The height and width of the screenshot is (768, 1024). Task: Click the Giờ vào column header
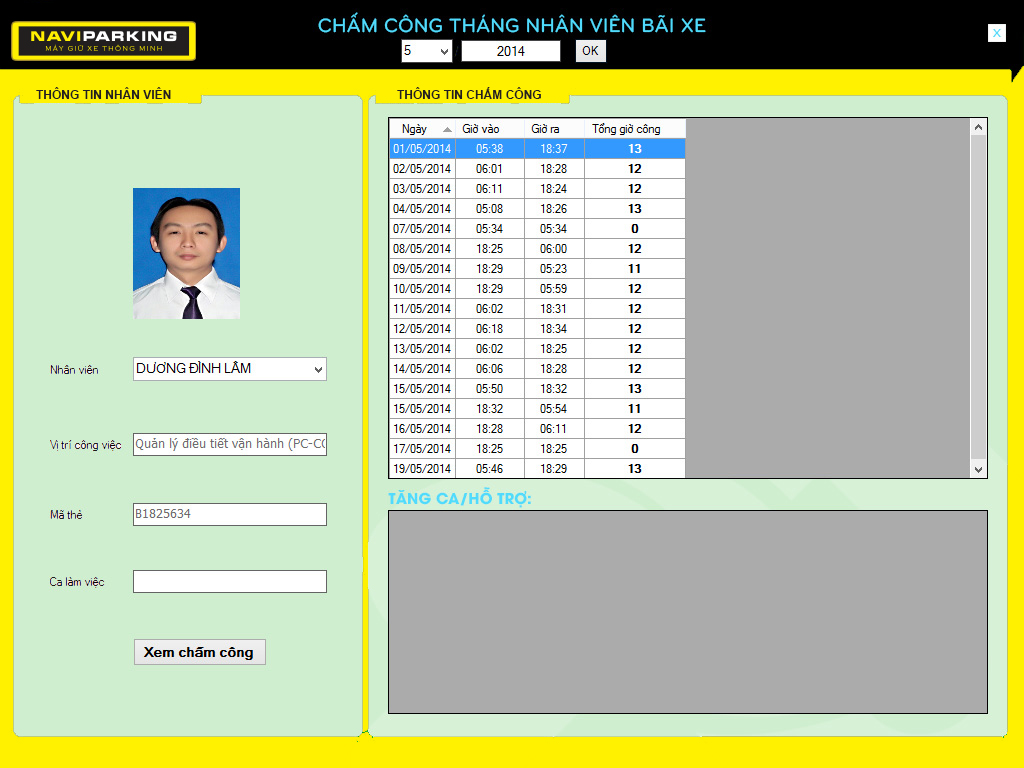[488, 129]
